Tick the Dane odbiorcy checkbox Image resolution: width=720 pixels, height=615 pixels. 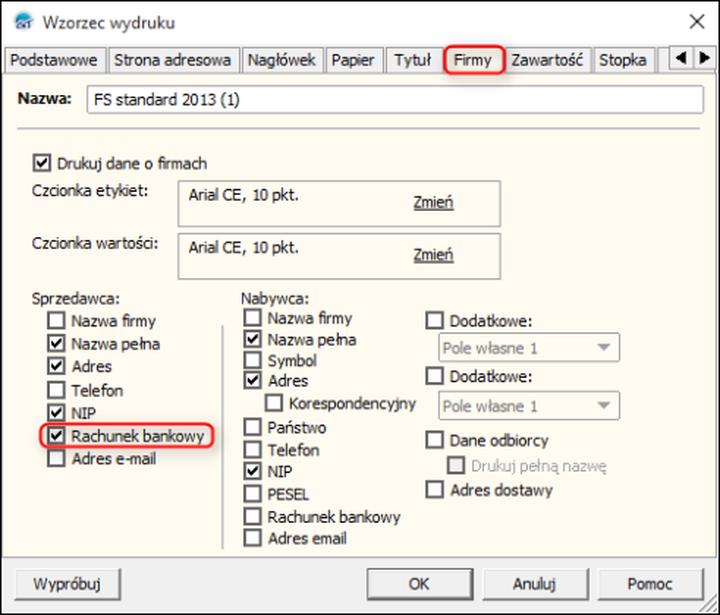(435, 440)
